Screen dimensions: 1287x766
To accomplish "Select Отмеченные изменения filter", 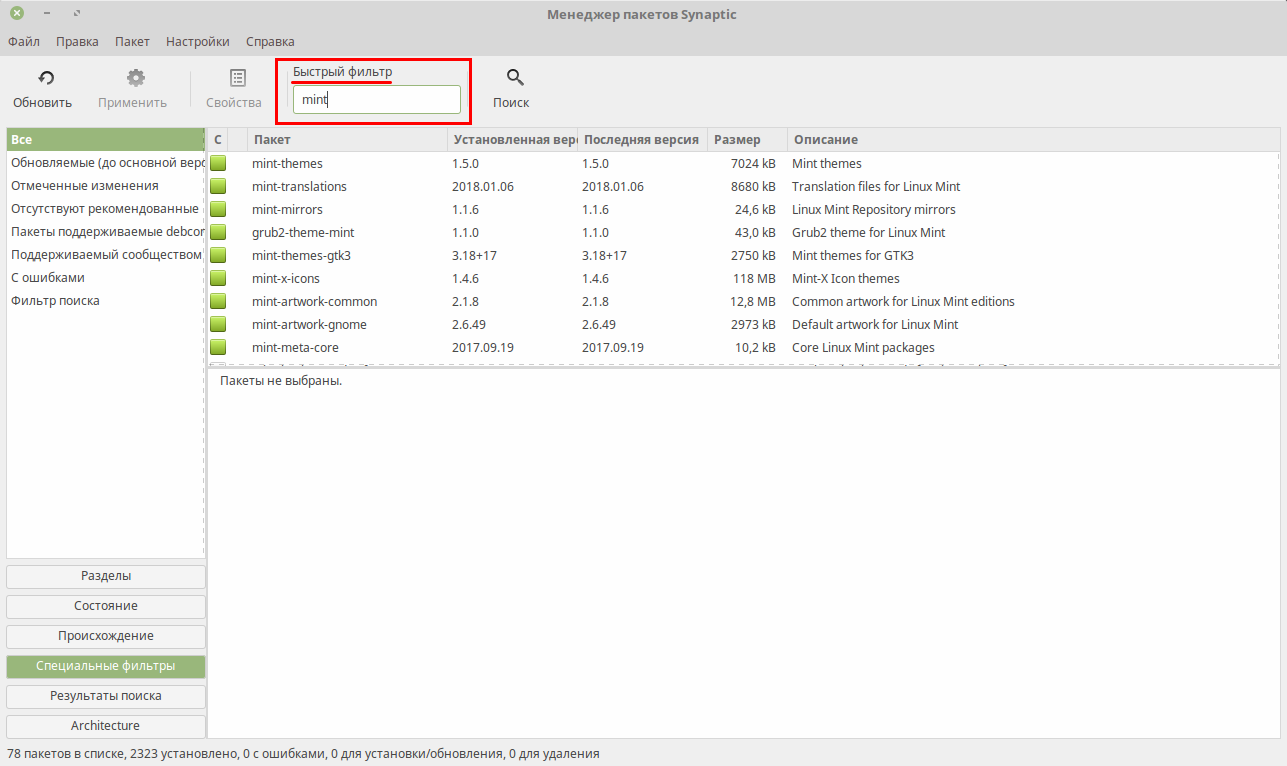I will coord(105,185).
